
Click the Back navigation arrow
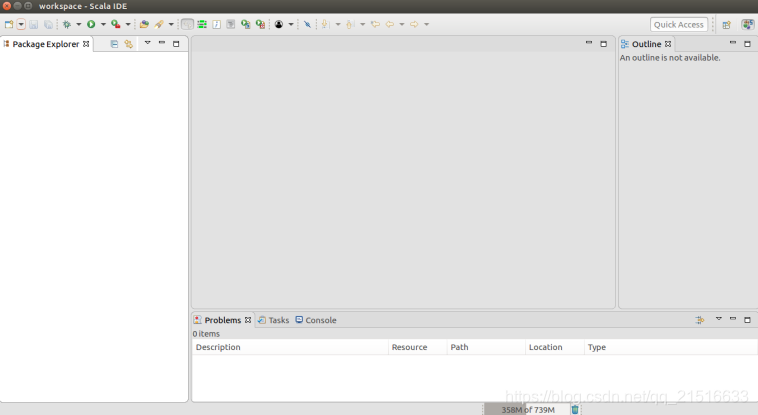coord(390,24)
